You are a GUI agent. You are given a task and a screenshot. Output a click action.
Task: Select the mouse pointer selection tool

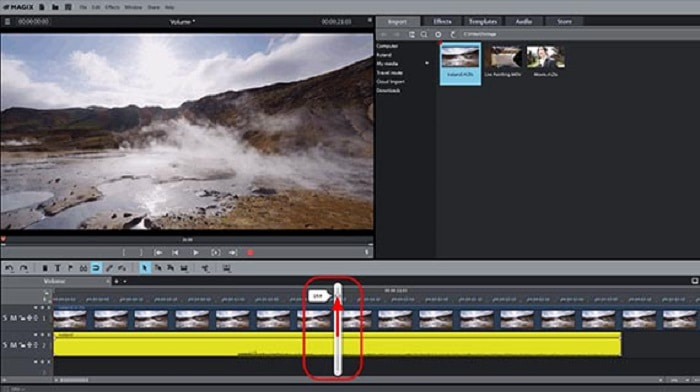click(145, 268)
